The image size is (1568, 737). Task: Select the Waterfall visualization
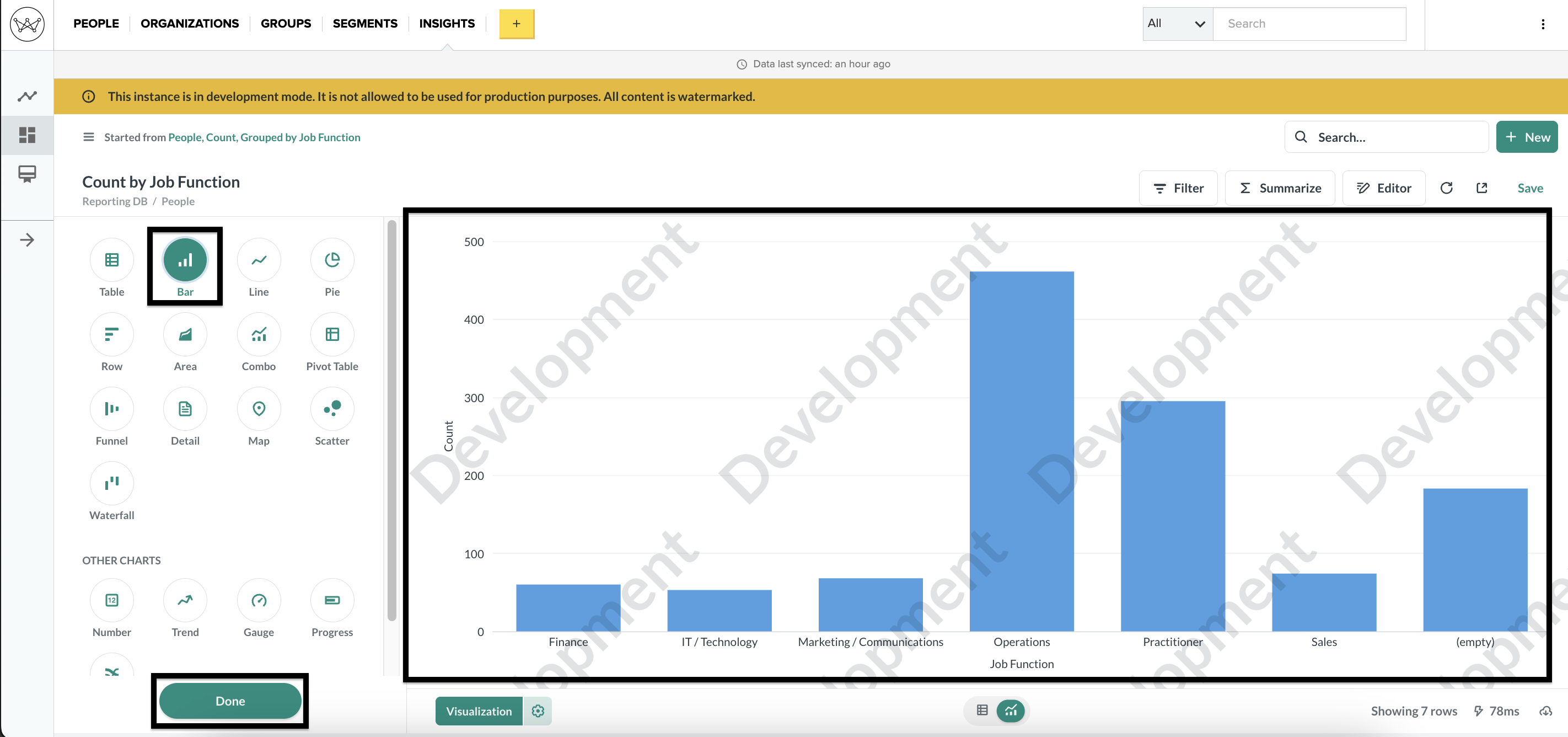pos(111,483)
